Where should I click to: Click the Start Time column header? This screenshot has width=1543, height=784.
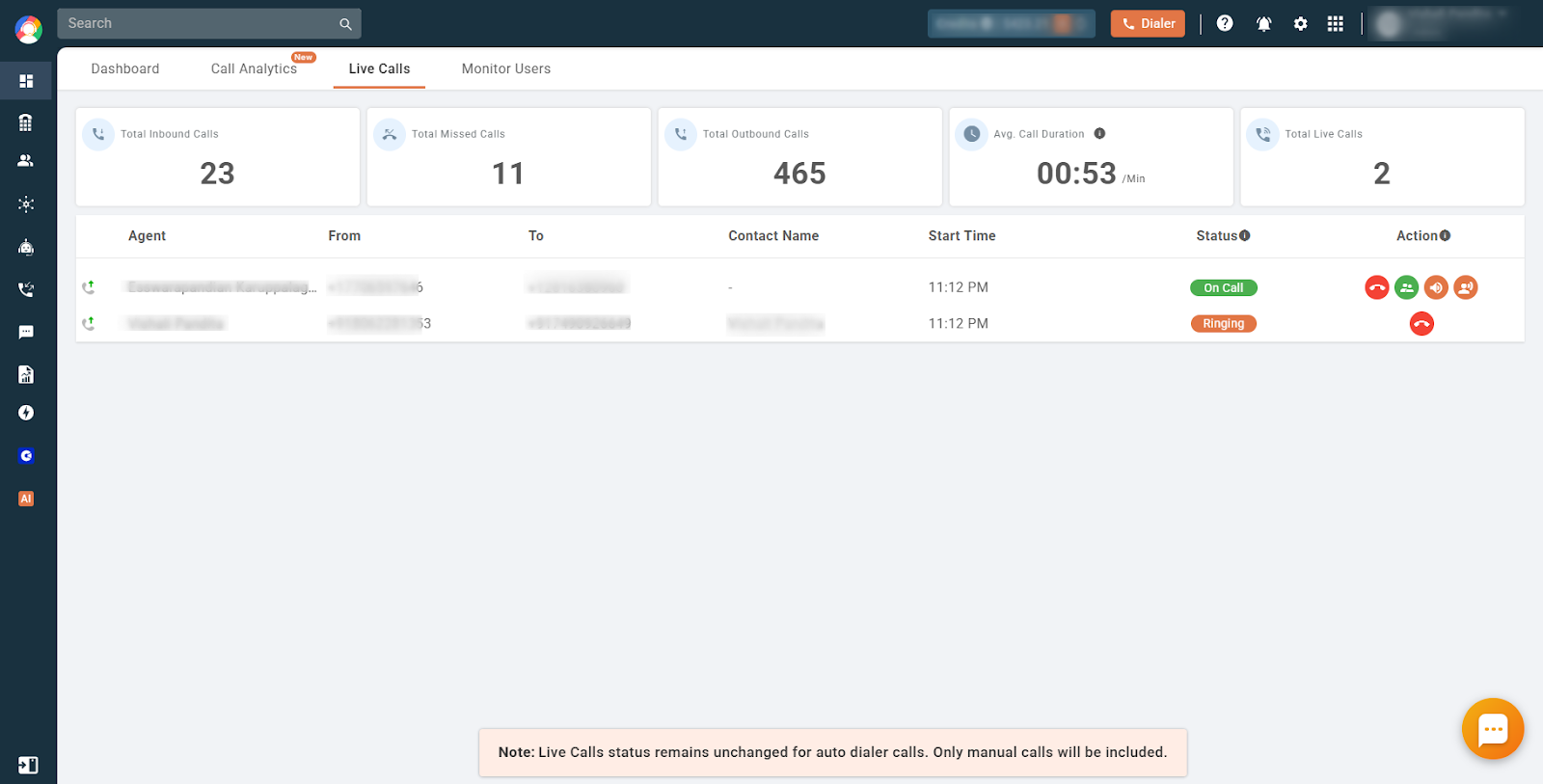961,235
